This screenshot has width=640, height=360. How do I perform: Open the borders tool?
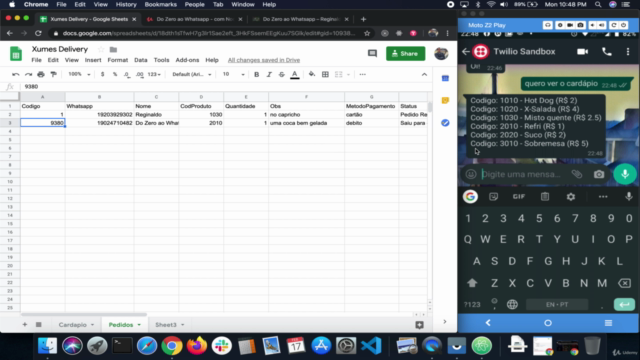click(325, 74)
